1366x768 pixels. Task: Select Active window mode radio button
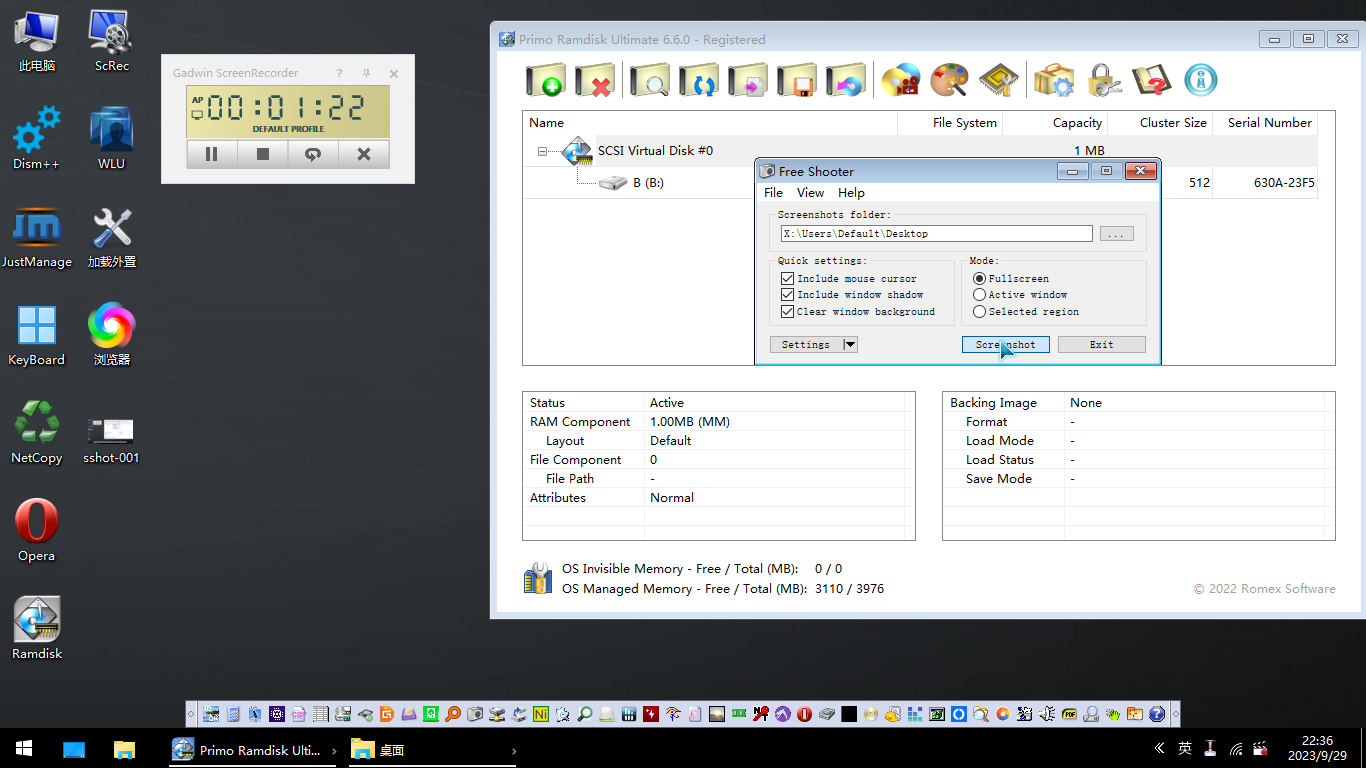tap(979, 295)
